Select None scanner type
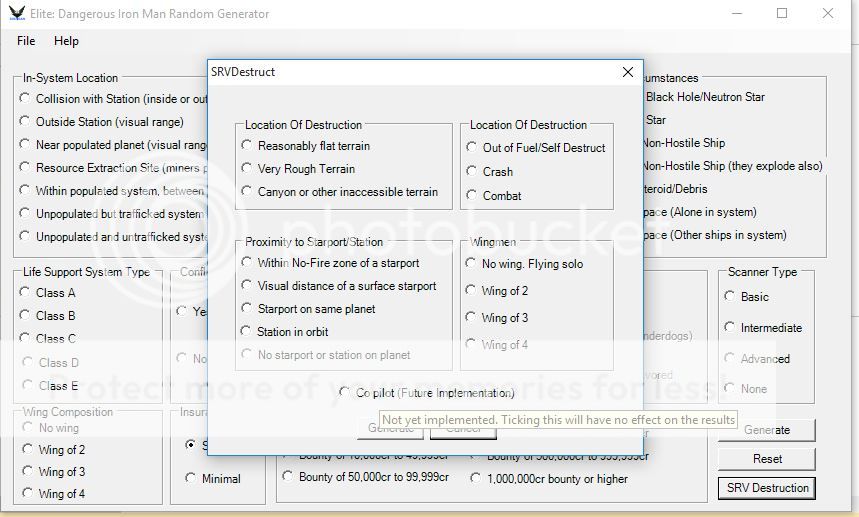 pyautogui.click(x=746, y=389)
